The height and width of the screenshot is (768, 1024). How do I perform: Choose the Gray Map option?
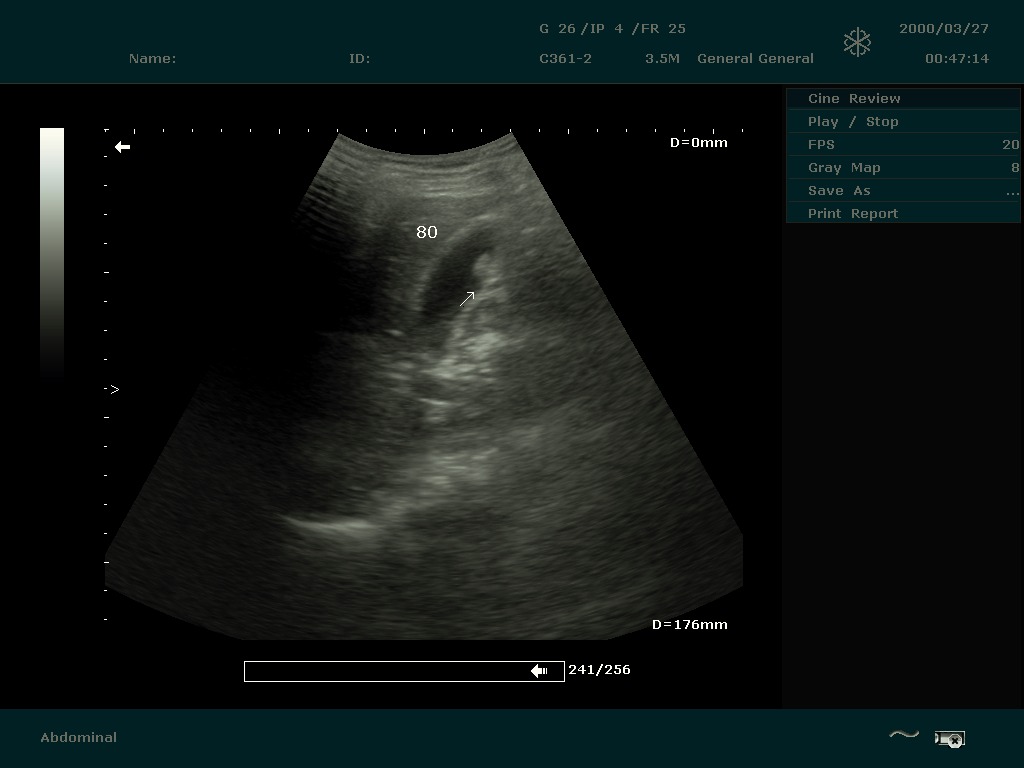pyautogui.click(x=903, y=167)
